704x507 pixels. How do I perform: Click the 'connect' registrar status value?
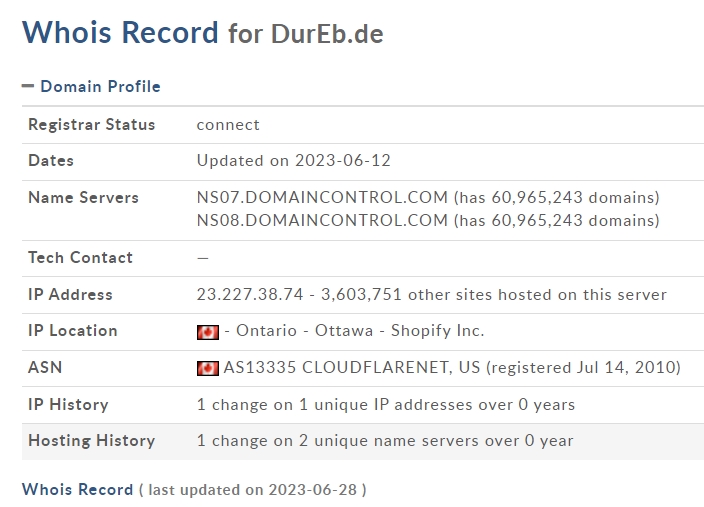[x=228, y=124]
